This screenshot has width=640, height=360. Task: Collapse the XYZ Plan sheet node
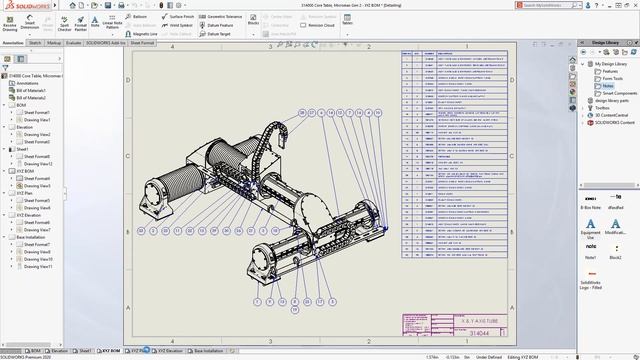(x=4, y=193)
